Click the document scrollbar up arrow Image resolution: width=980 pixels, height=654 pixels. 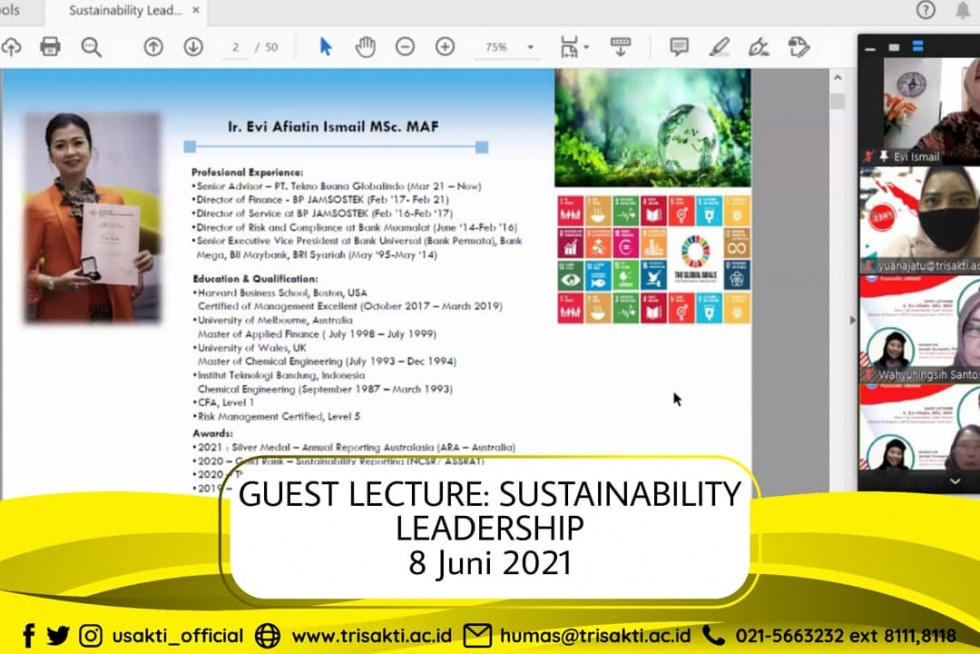[x=838, y=78]
